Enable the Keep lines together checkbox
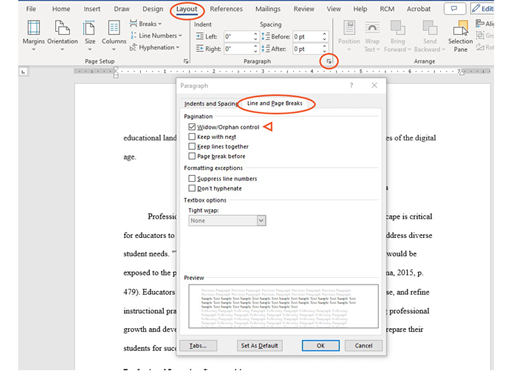513x374 pixels. coord(192,146)
